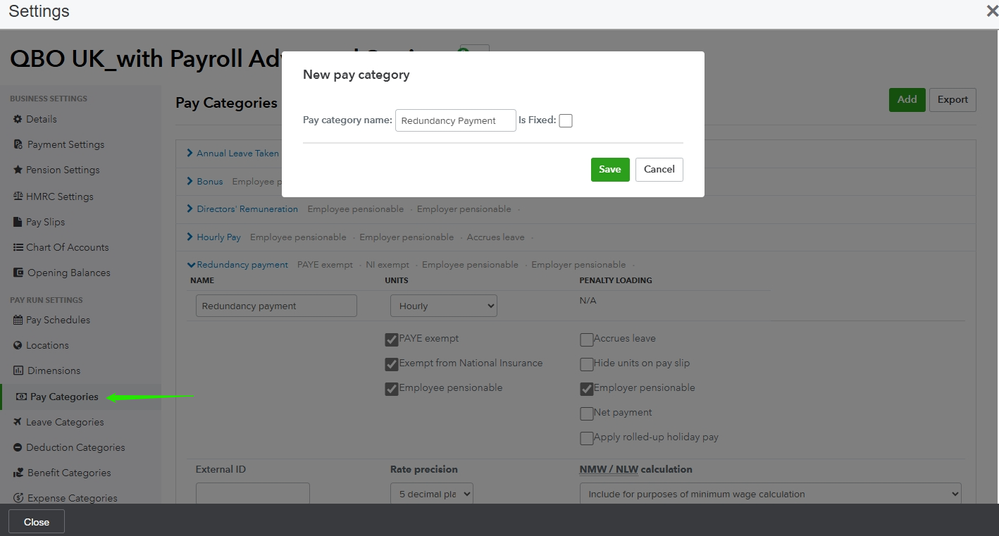
Task: Click the Pay category name field
Action: (x=455, y=121)
